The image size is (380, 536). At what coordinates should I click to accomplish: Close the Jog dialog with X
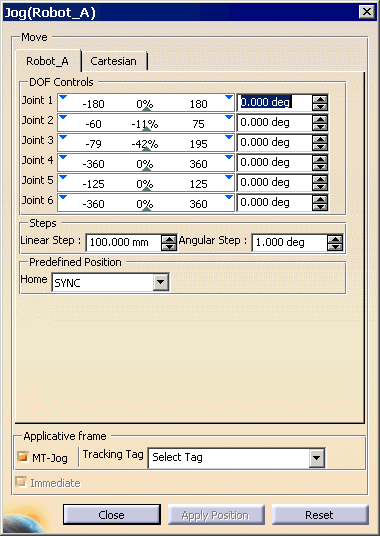coord(367,12)
